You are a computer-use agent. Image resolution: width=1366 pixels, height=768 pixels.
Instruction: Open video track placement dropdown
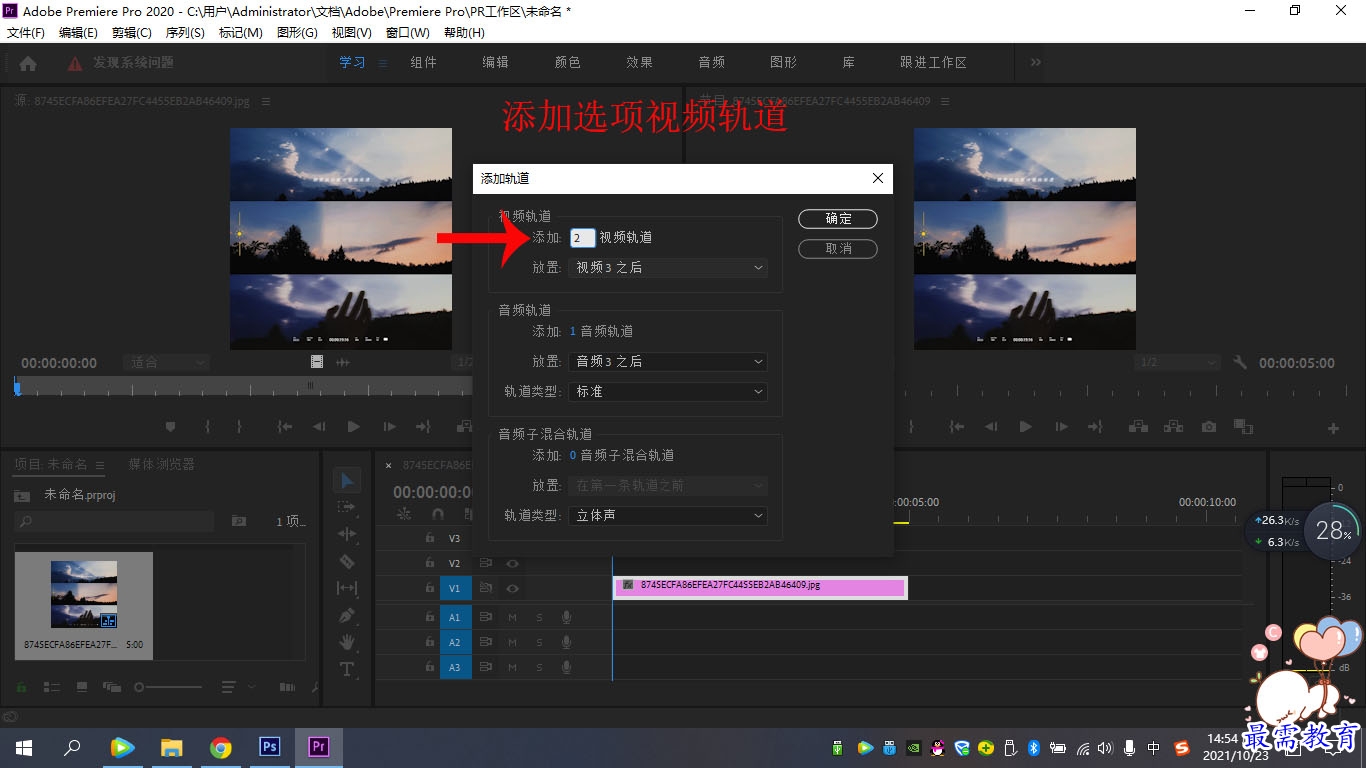[x=668, y=267]
